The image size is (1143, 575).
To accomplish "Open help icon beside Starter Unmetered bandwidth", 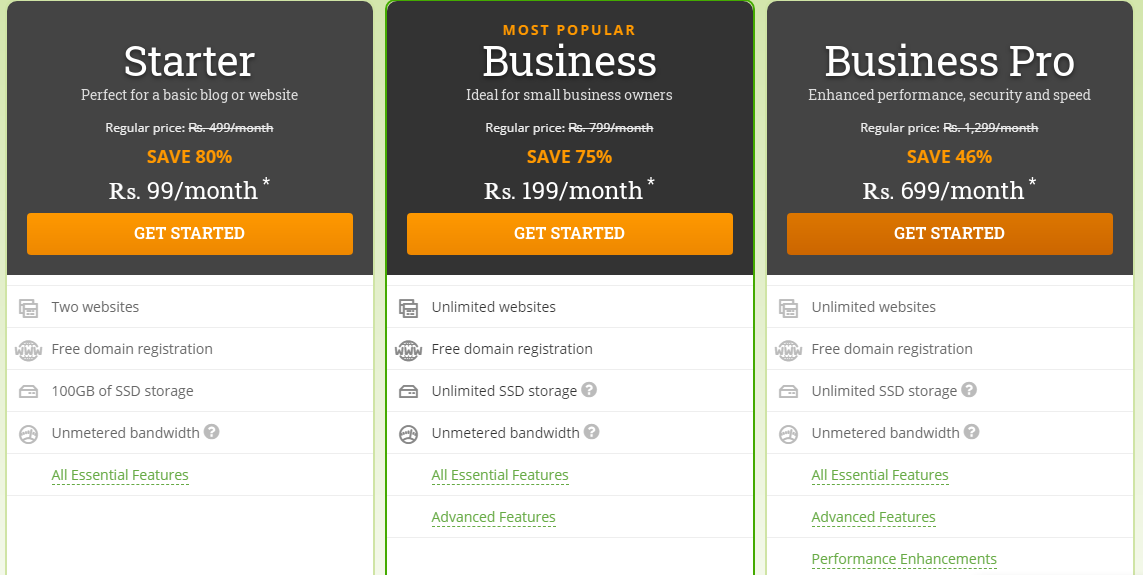I will pyautogui.click(x=211, y=431).
